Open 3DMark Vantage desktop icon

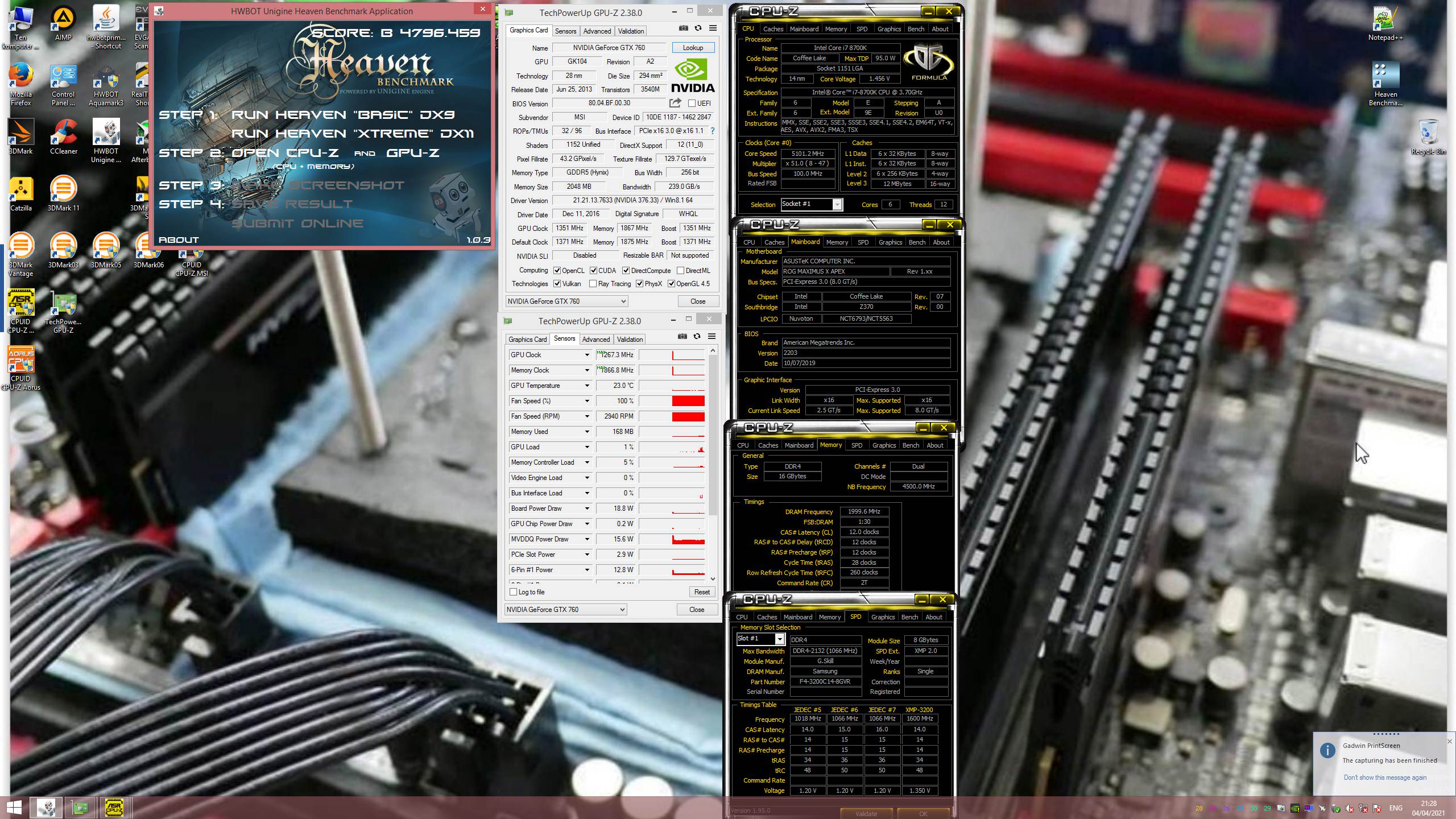pyautogui.click(x=20, y=255)
